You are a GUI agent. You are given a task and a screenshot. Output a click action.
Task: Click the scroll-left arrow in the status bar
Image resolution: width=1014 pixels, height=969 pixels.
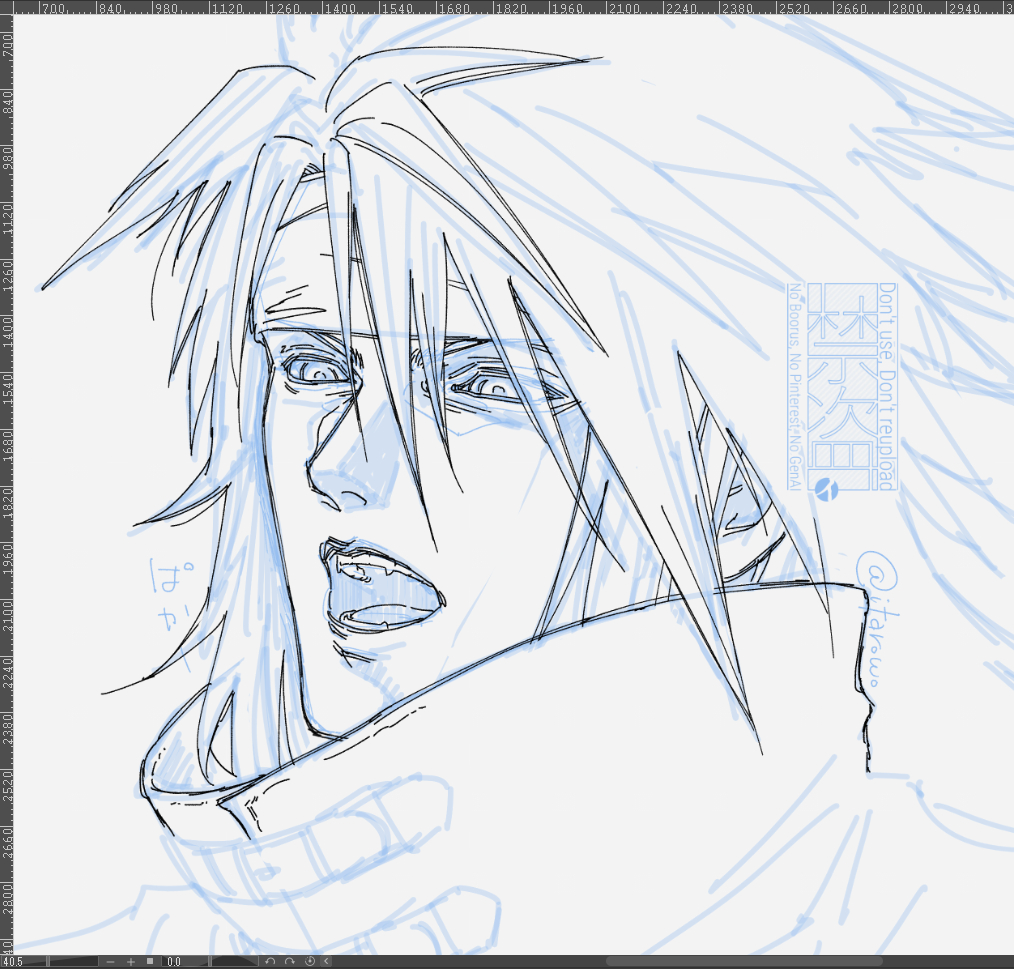pyautogui.click(x=327, y=962)
